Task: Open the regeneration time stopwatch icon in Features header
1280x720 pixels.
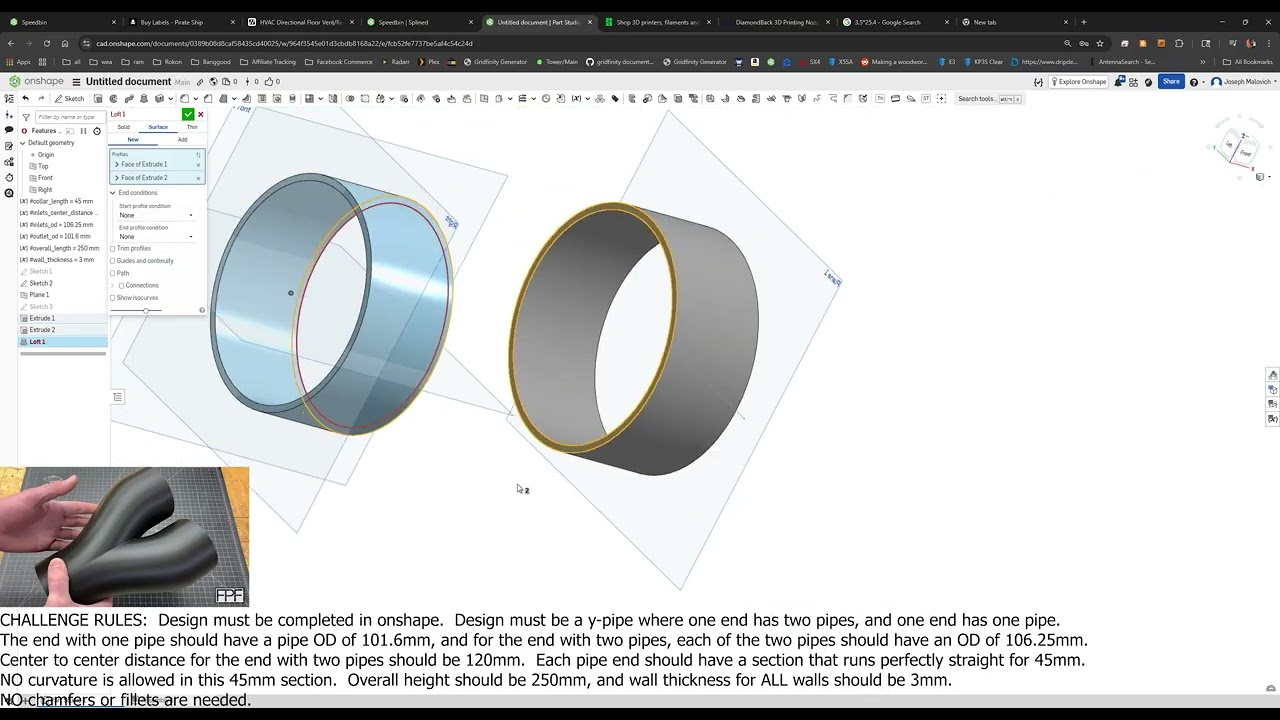Action: tap(97, 131)
